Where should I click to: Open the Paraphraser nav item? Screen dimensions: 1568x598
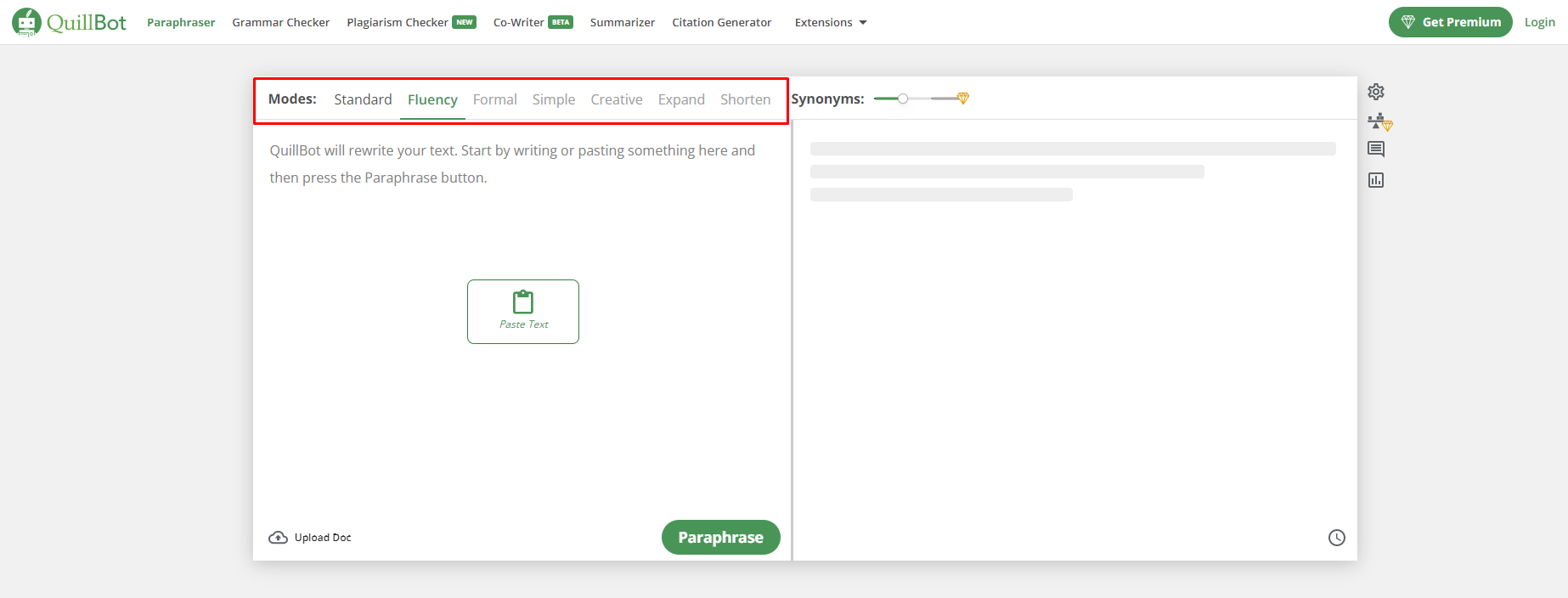[x=181, y=22]
